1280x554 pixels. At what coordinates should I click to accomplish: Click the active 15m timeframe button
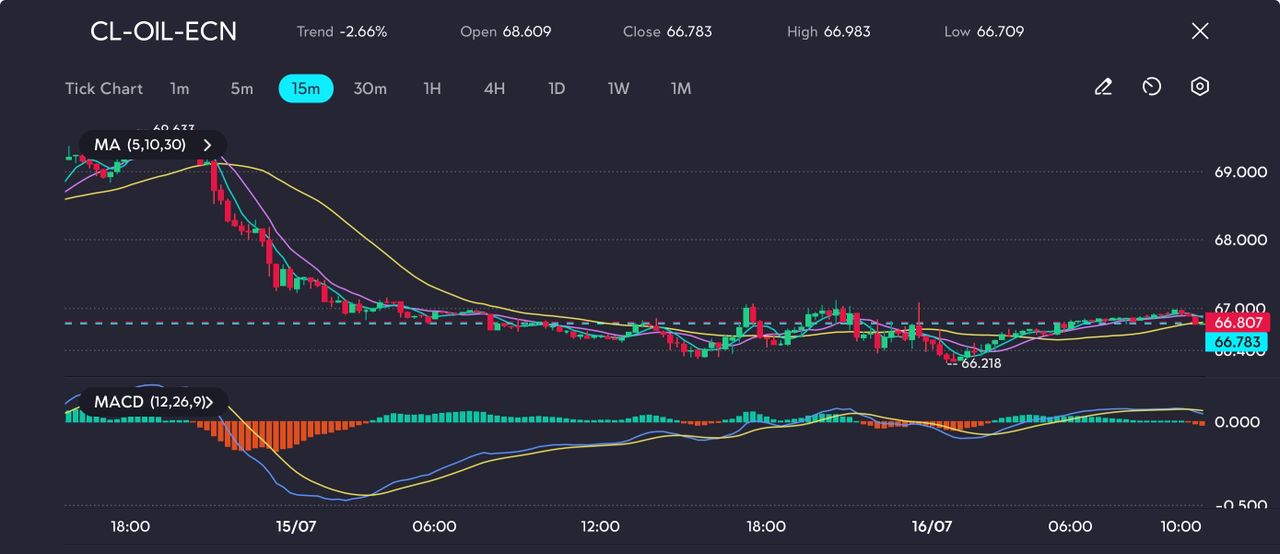pos(306,89)
